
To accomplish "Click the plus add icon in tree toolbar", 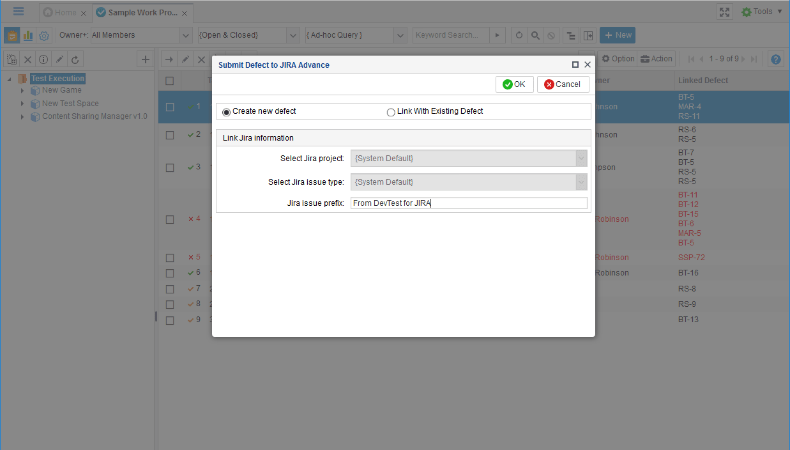I will click(145, 59).
